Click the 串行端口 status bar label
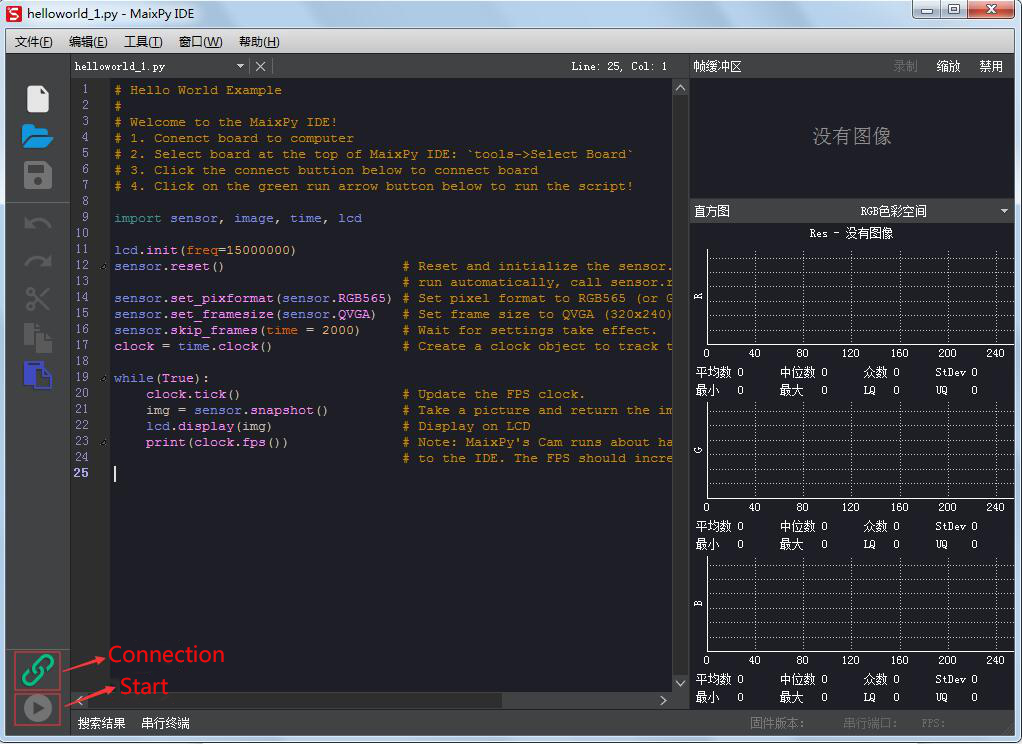 [x=870, y=723]
